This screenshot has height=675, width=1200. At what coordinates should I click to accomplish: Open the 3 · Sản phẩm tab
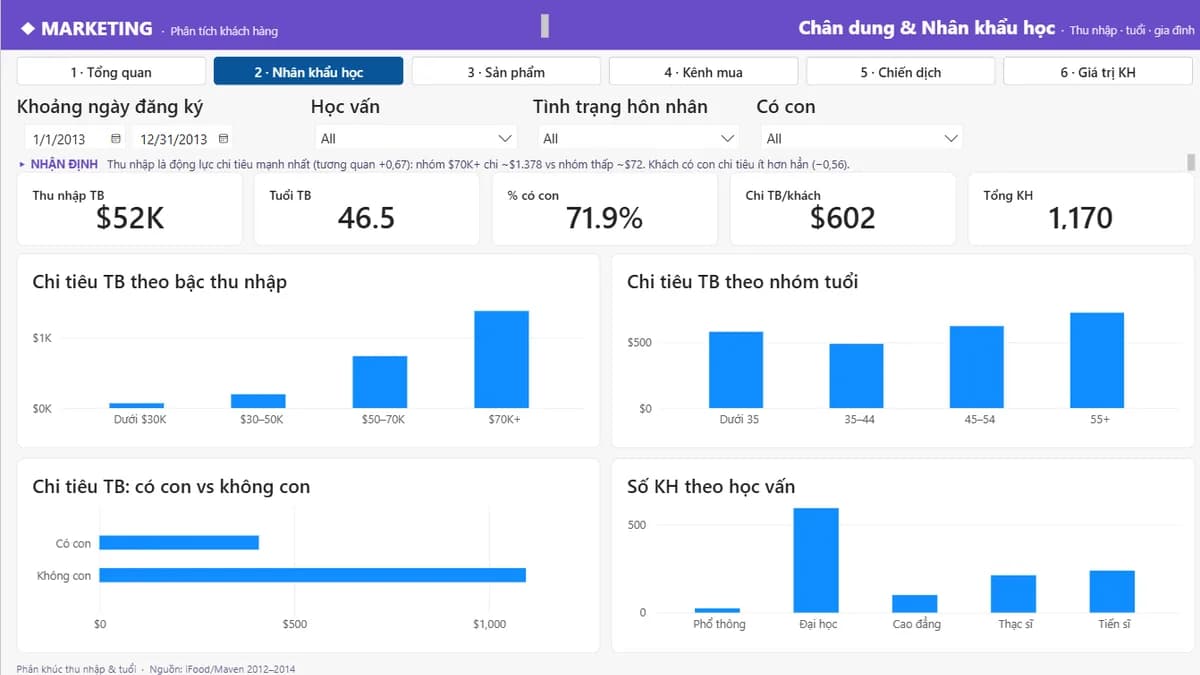(506, 72)
